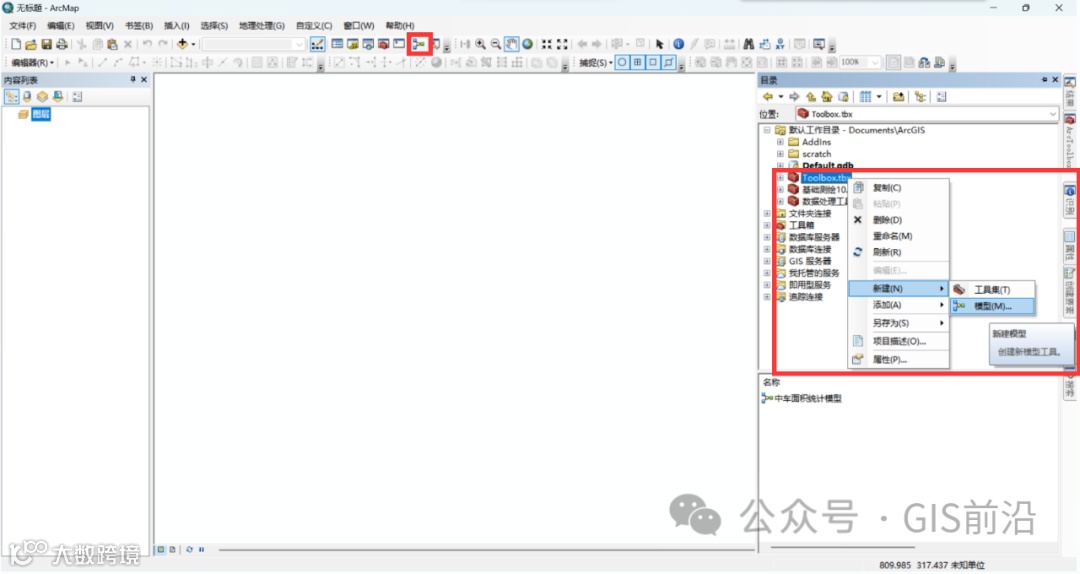Select the Pan hand tool
The image size is (1080, 574).
click(512, 44)
